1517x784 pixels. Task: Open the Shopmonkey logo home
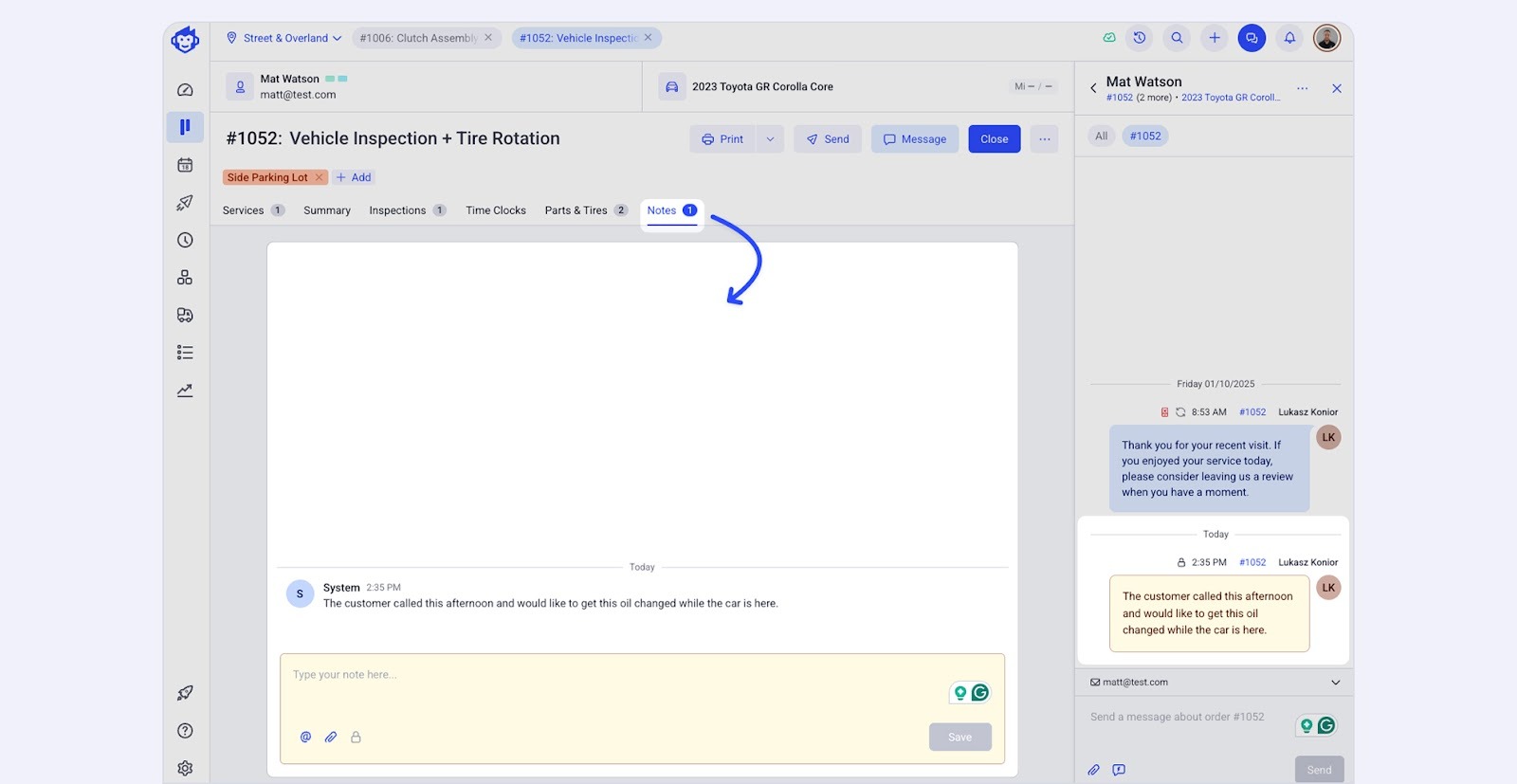tap(185, 39)
